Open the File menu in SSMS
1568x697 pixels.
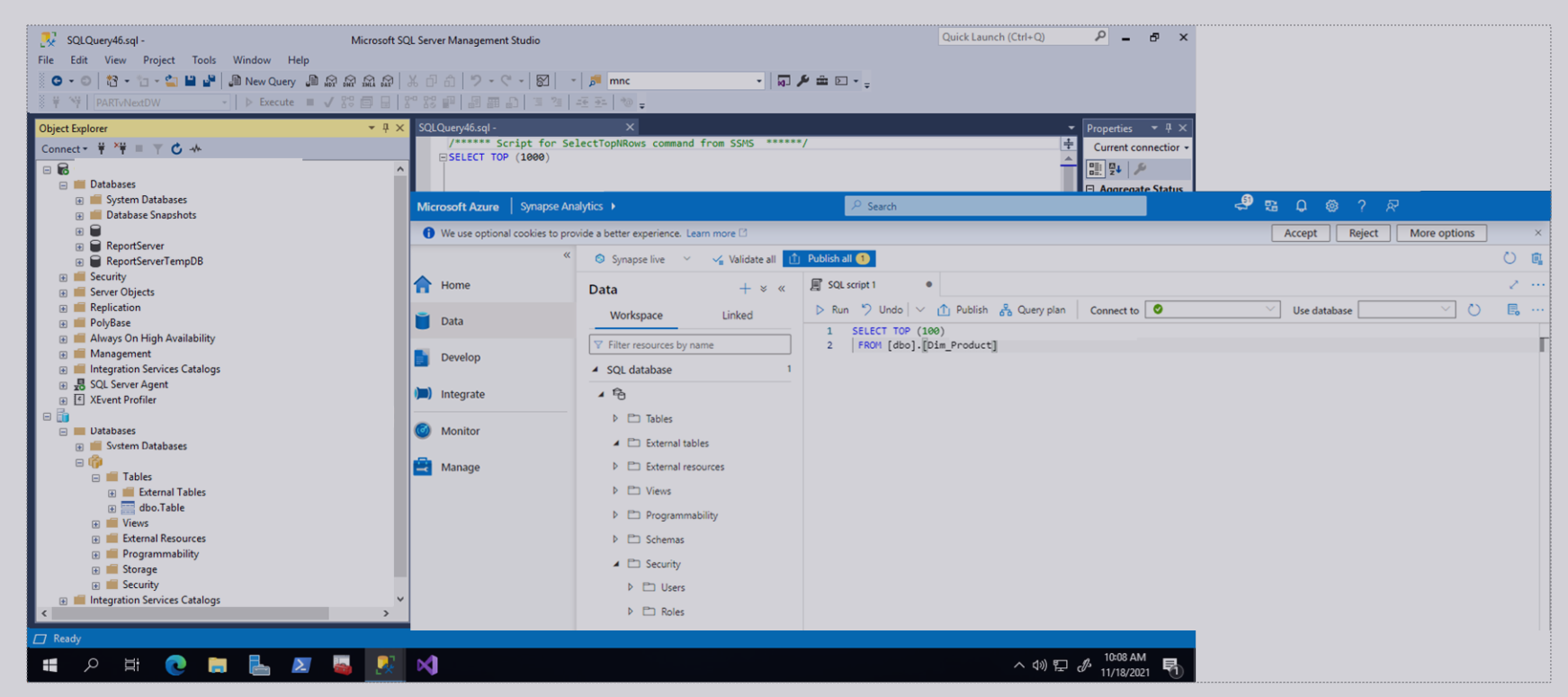pyautogui.click(x=46, y=60)
